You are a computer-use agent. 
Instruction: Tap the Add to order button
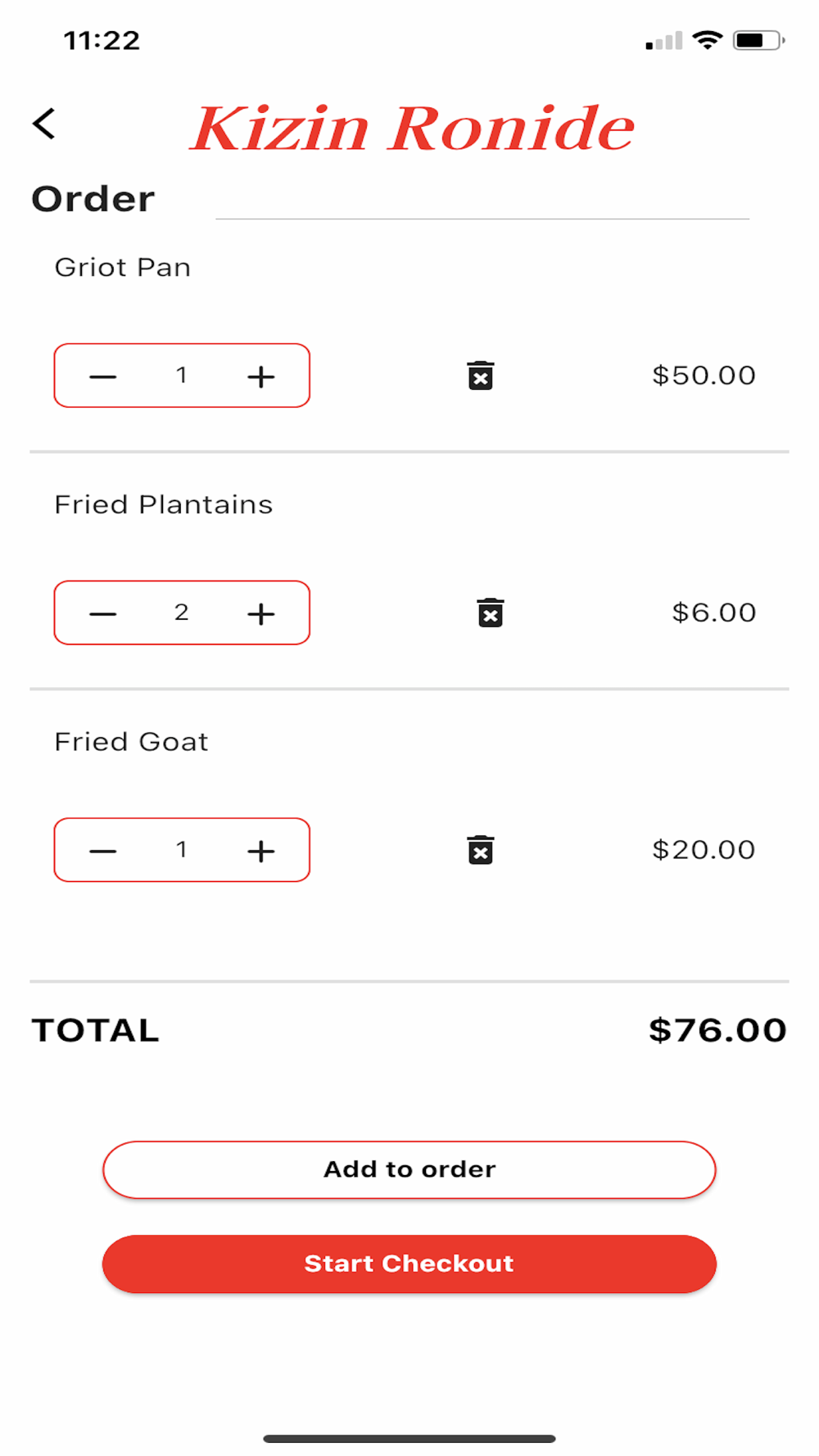pos(409,1169)
